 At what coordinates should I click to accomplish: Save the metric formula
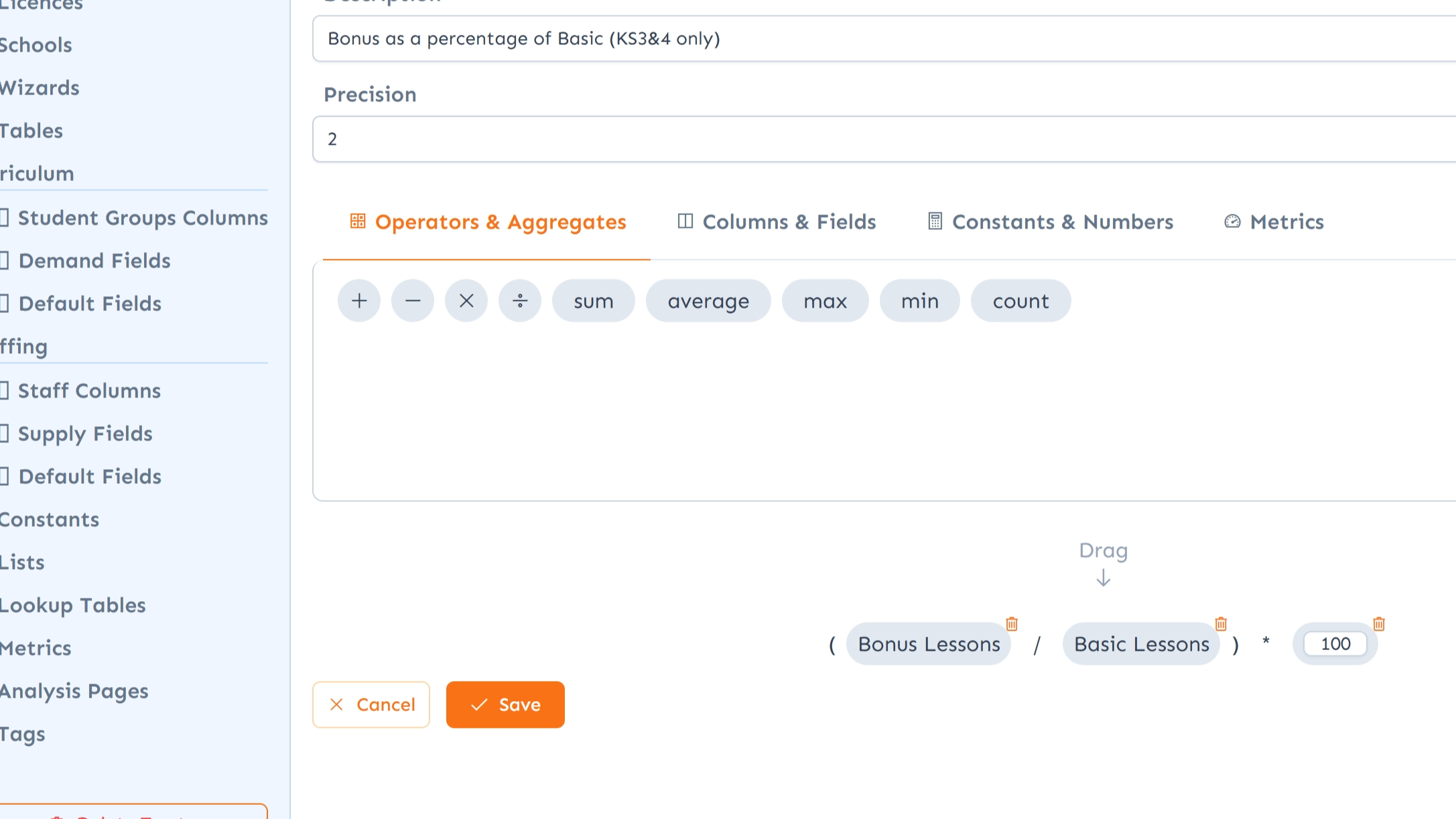[505, 704]
